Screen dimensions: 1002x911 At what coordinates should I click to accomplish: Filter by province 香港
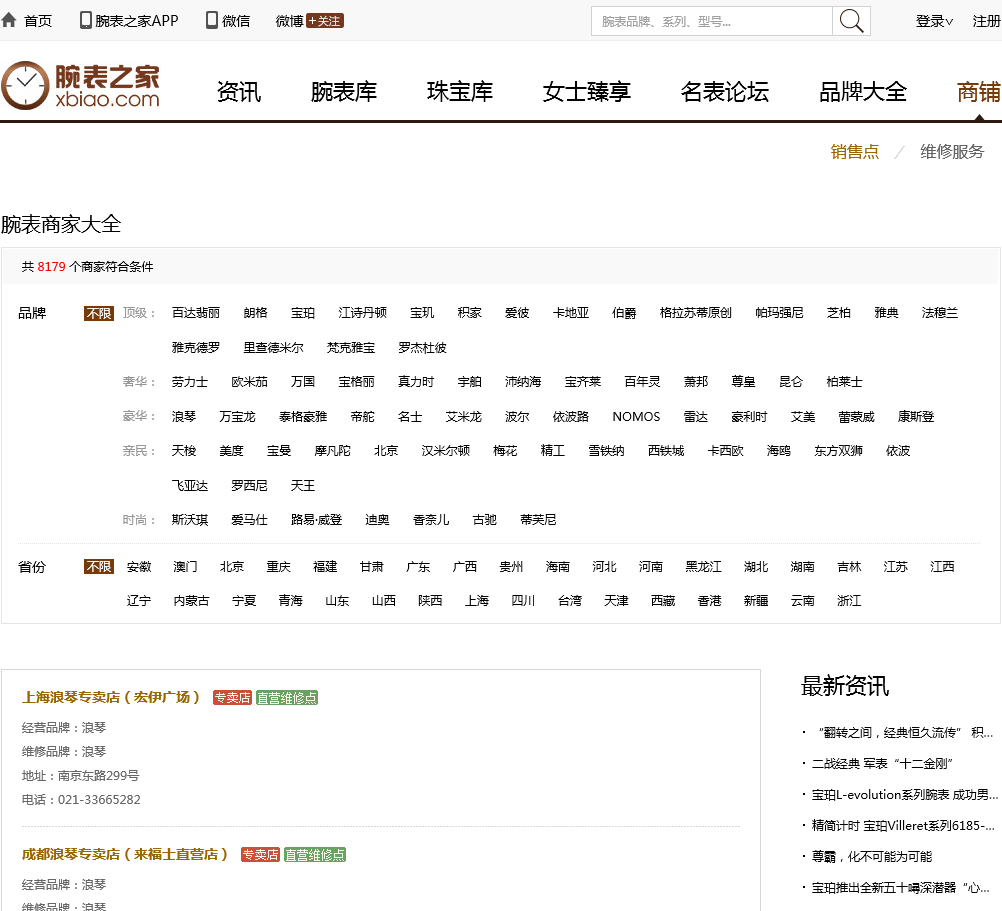coord(709,601)
